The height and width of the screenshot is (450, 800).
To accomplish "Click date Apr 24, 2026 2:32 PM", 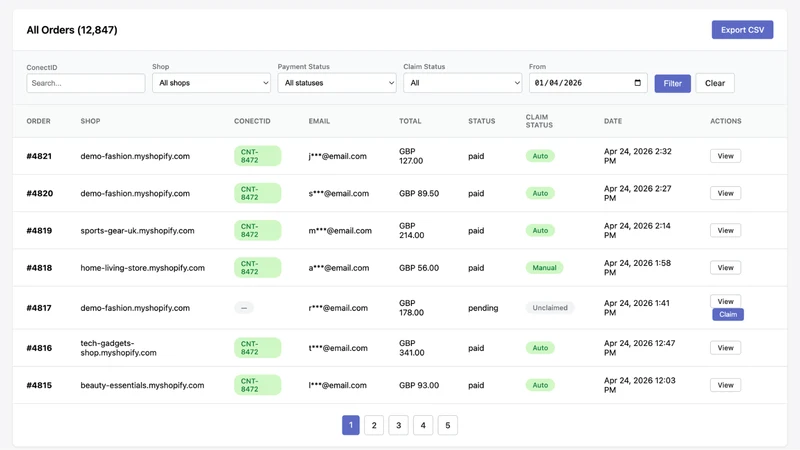I will (x=638, y=156).
